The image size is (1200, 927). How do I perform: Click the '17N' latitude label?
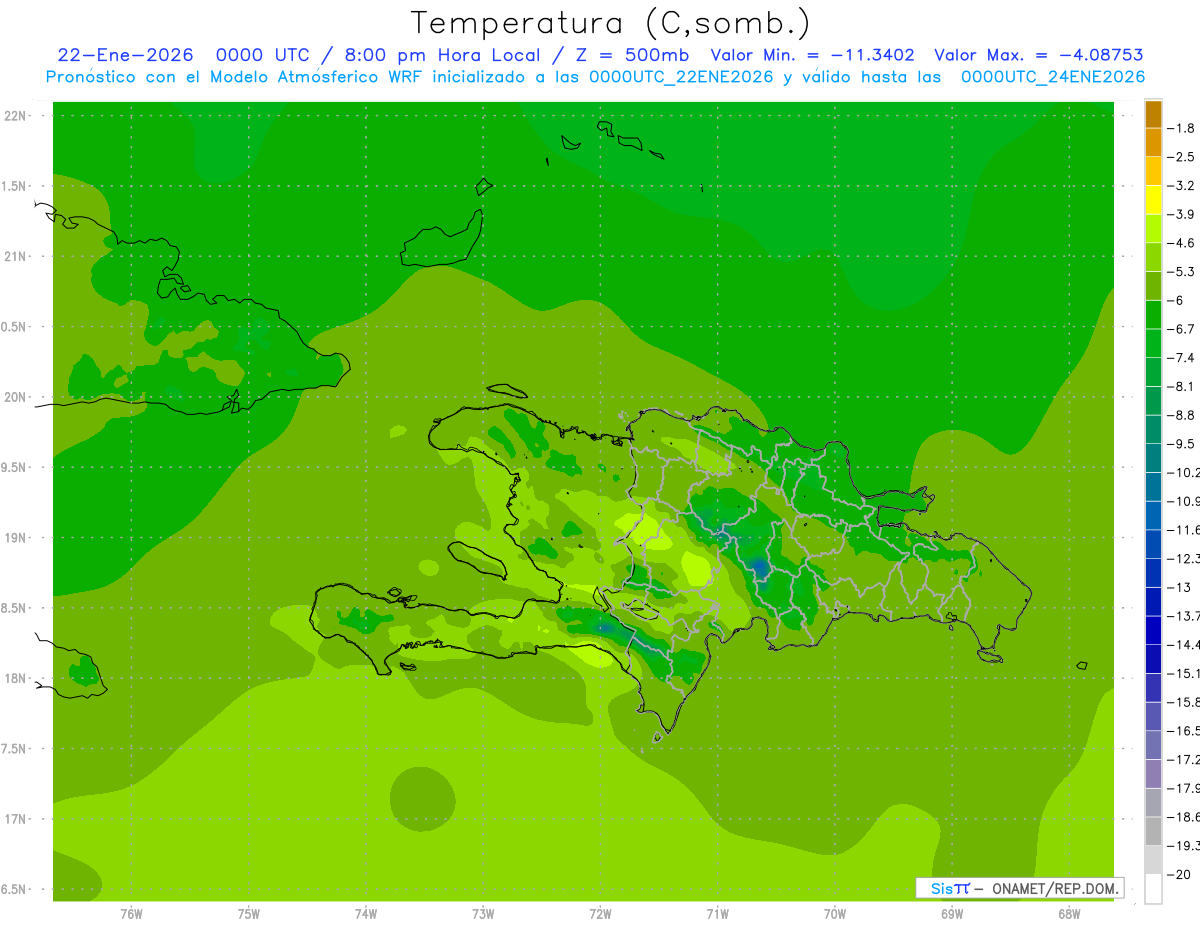pos(17,819)
